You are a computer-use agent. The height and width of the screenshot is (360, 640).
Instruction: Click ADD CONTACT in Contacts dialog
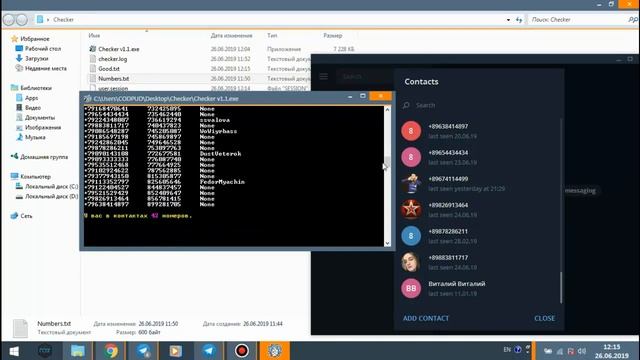click(426, 318)
